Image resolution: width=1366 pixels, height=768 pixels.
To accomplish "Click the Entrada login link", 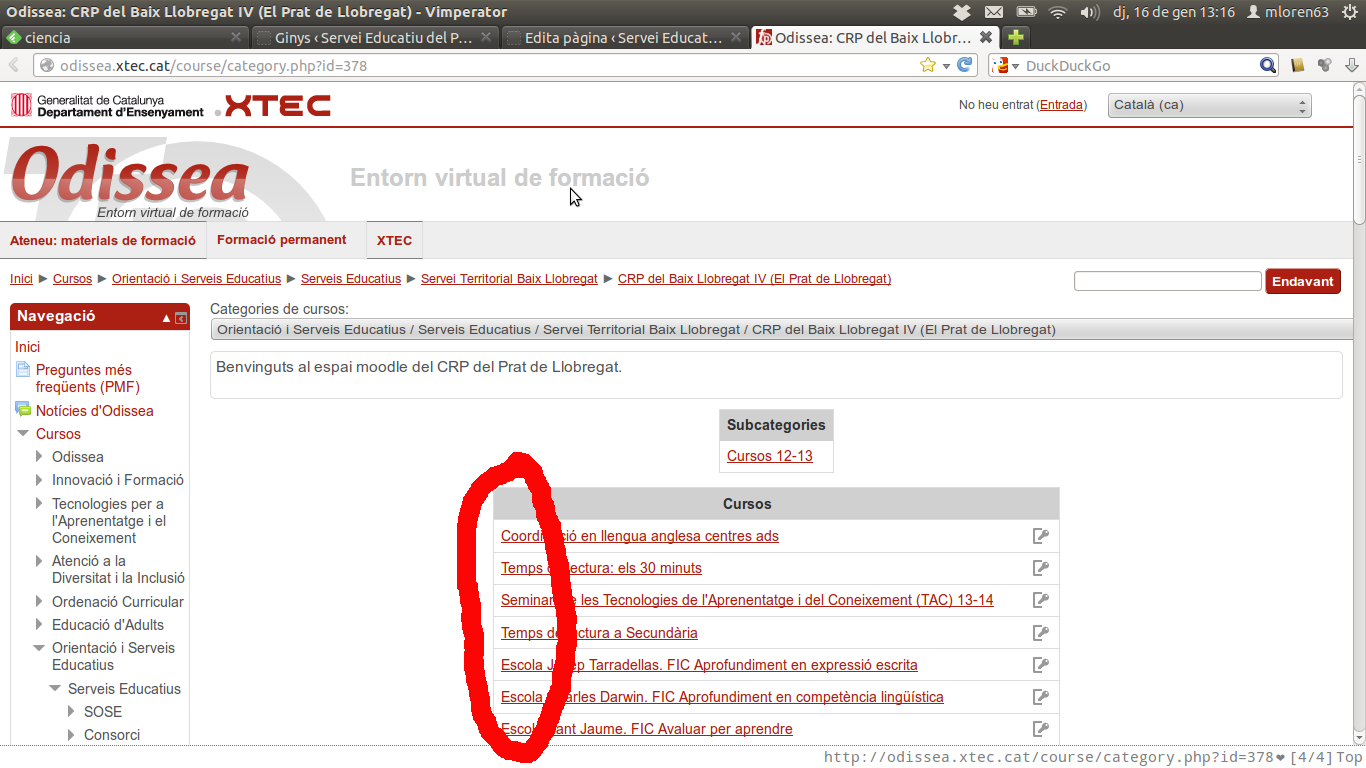I will 1061,105.
